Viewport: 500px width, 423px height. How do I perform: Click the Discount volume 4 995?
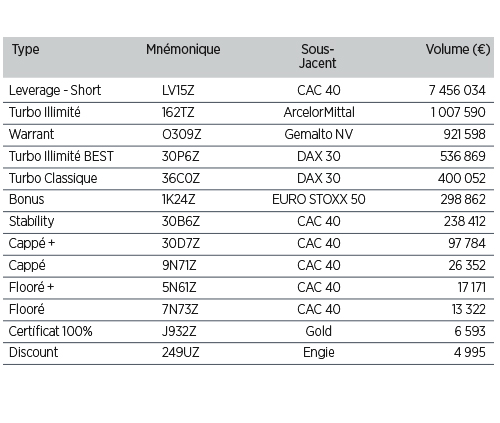(469, 352)
